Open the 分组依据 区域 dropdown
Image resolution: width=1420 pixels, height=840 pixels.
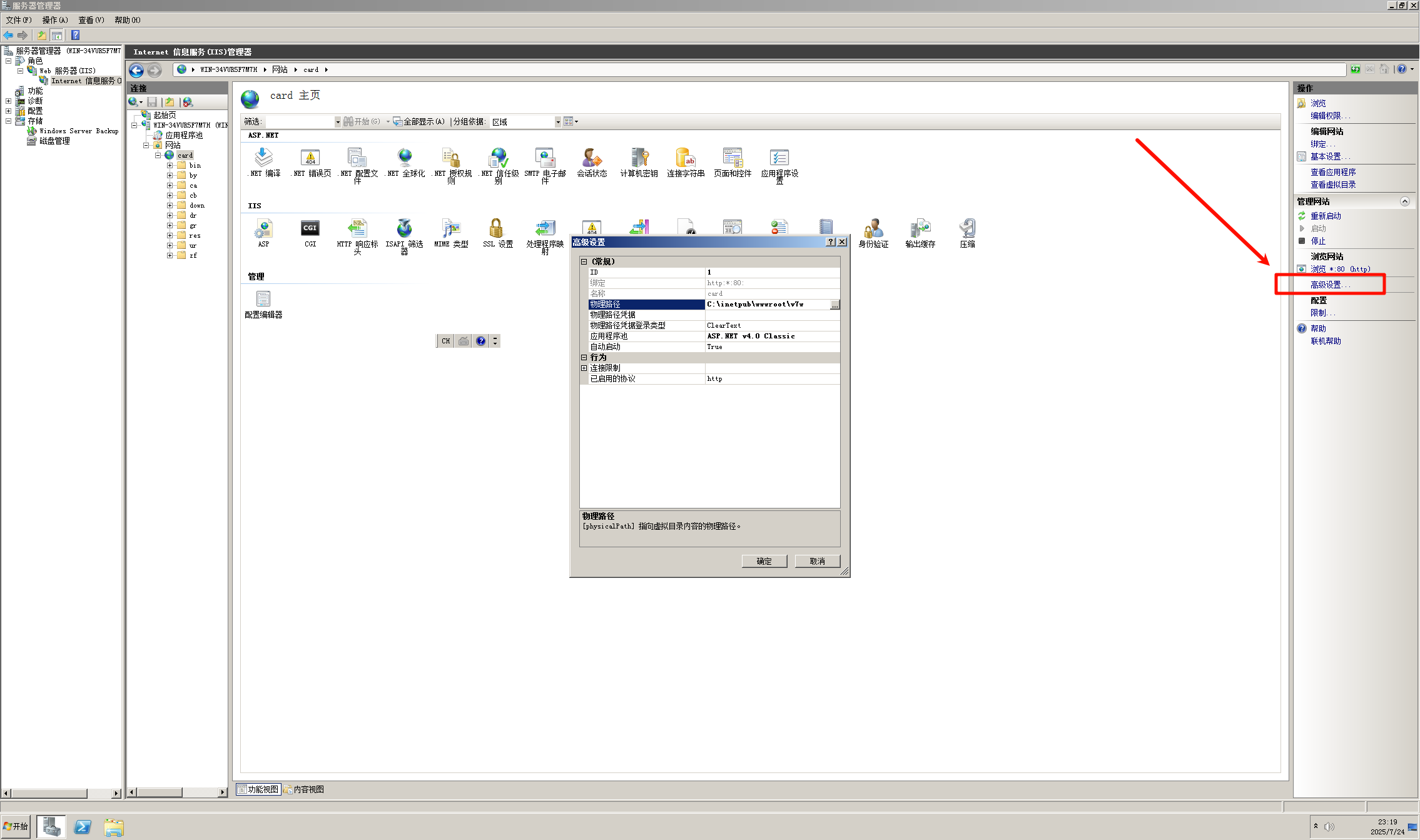(558, 122)
